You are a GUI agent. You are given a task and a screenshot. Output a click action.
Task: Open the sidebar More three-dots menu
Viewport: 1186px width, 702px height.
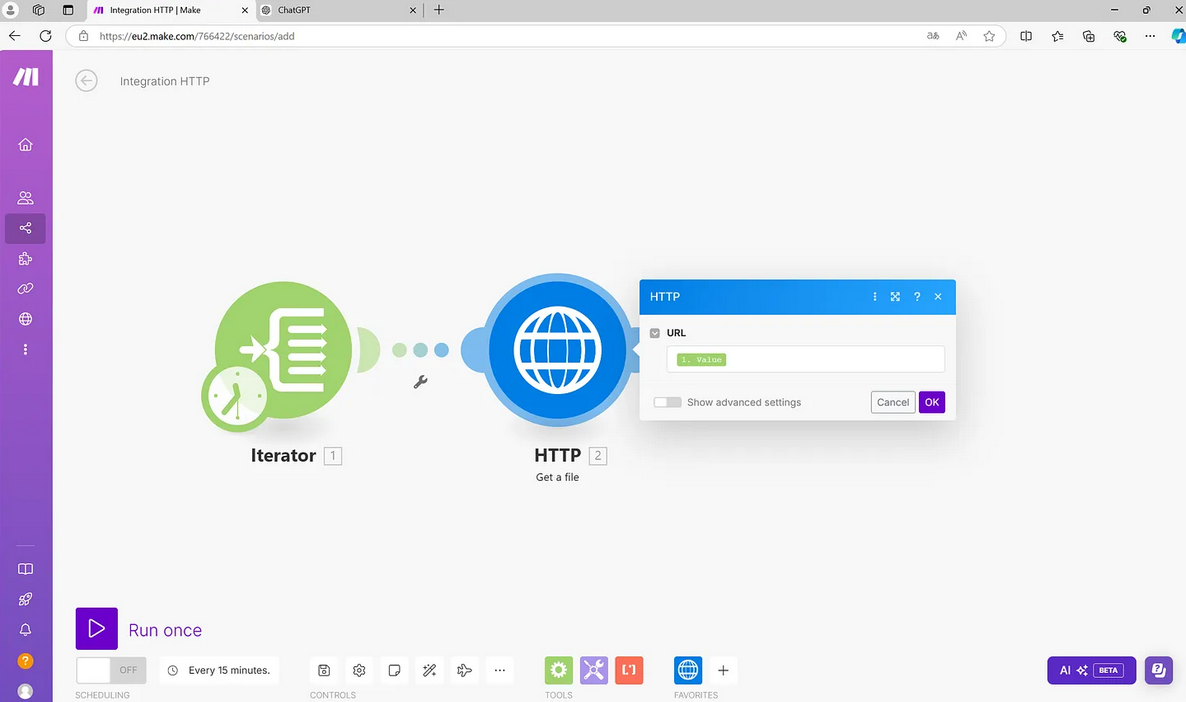pyautogui.click(x=25, y=349)
